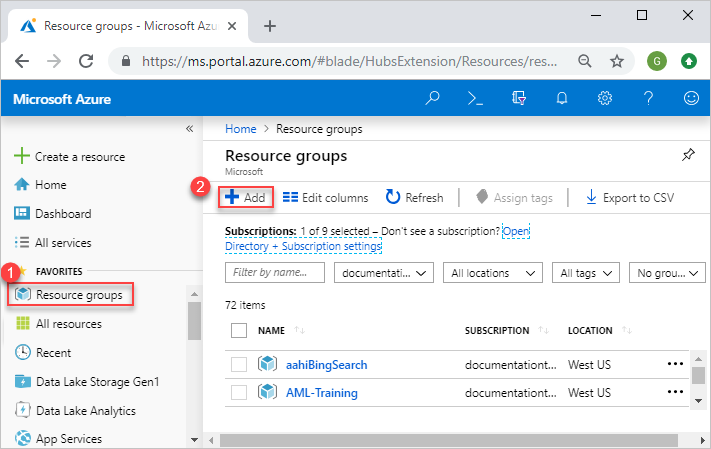Click the Add button
Screen dimensions: 711x449
(245, 198)
